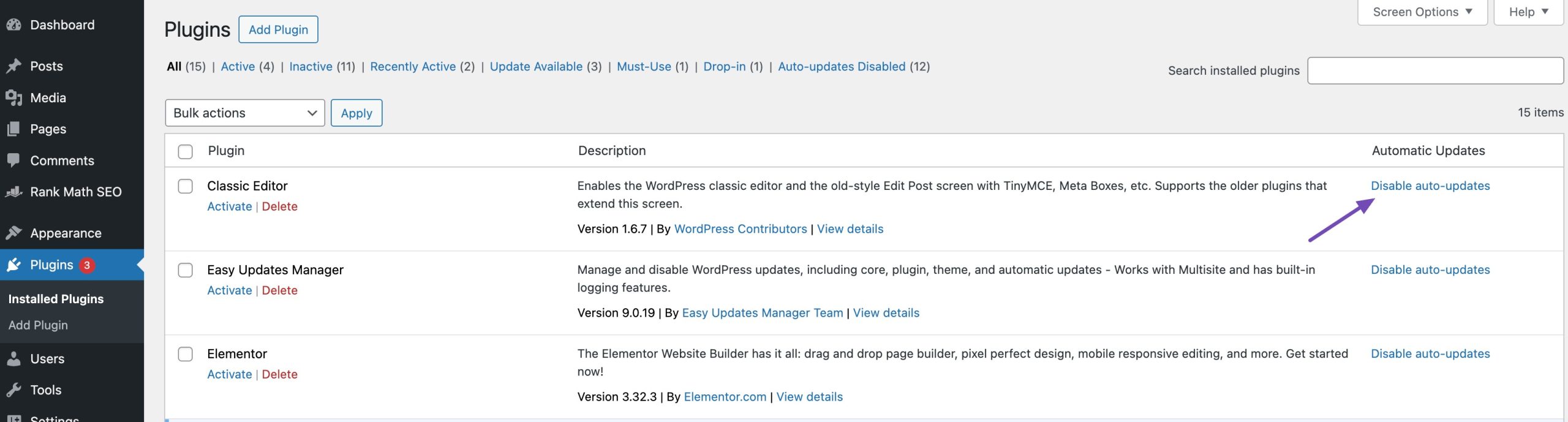Click the Posts pushpin icon
The height and width of the screenshot is (422, 1568).
point(13,66)
